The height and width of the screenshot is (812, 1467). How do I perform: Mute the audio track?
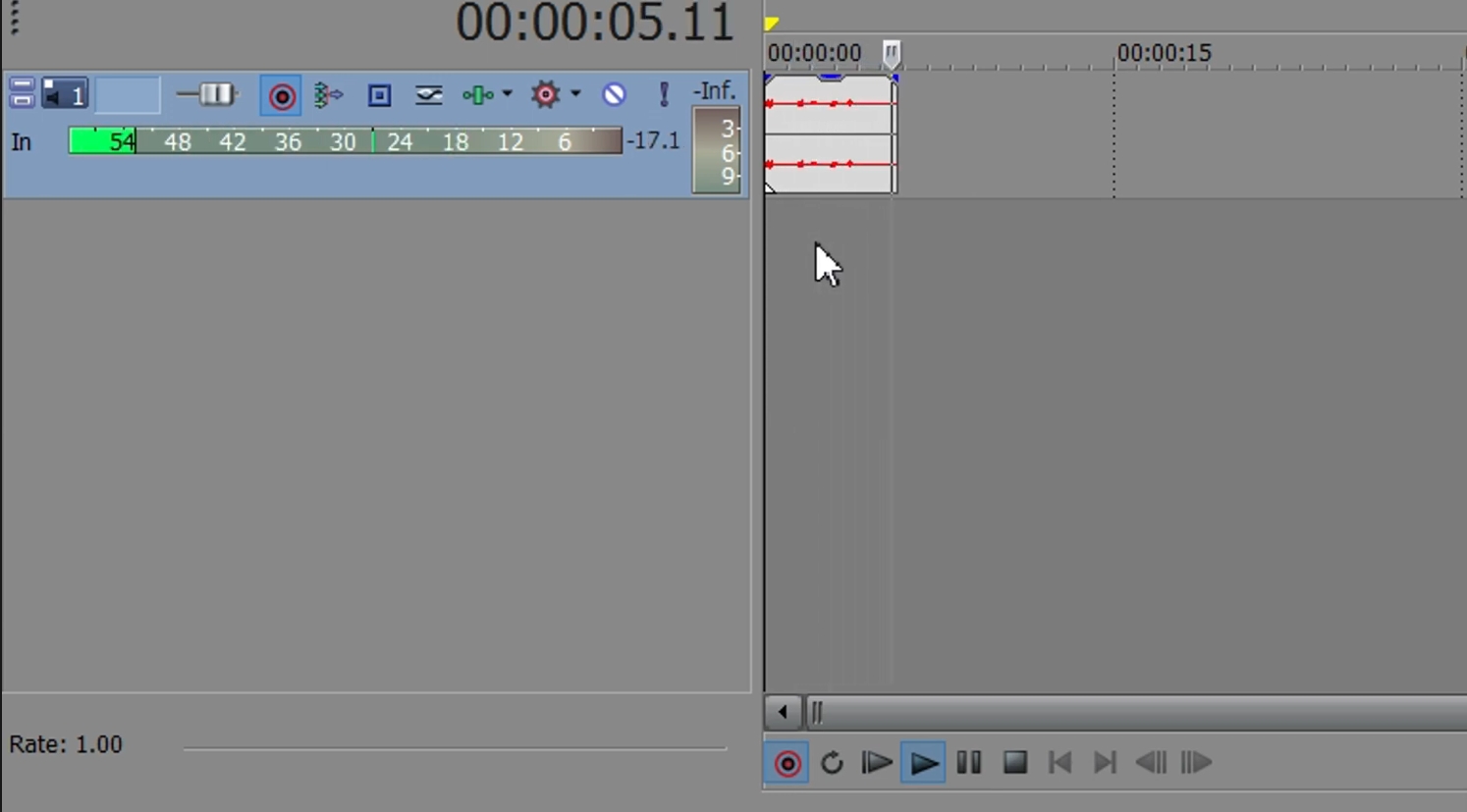point(614,94)
